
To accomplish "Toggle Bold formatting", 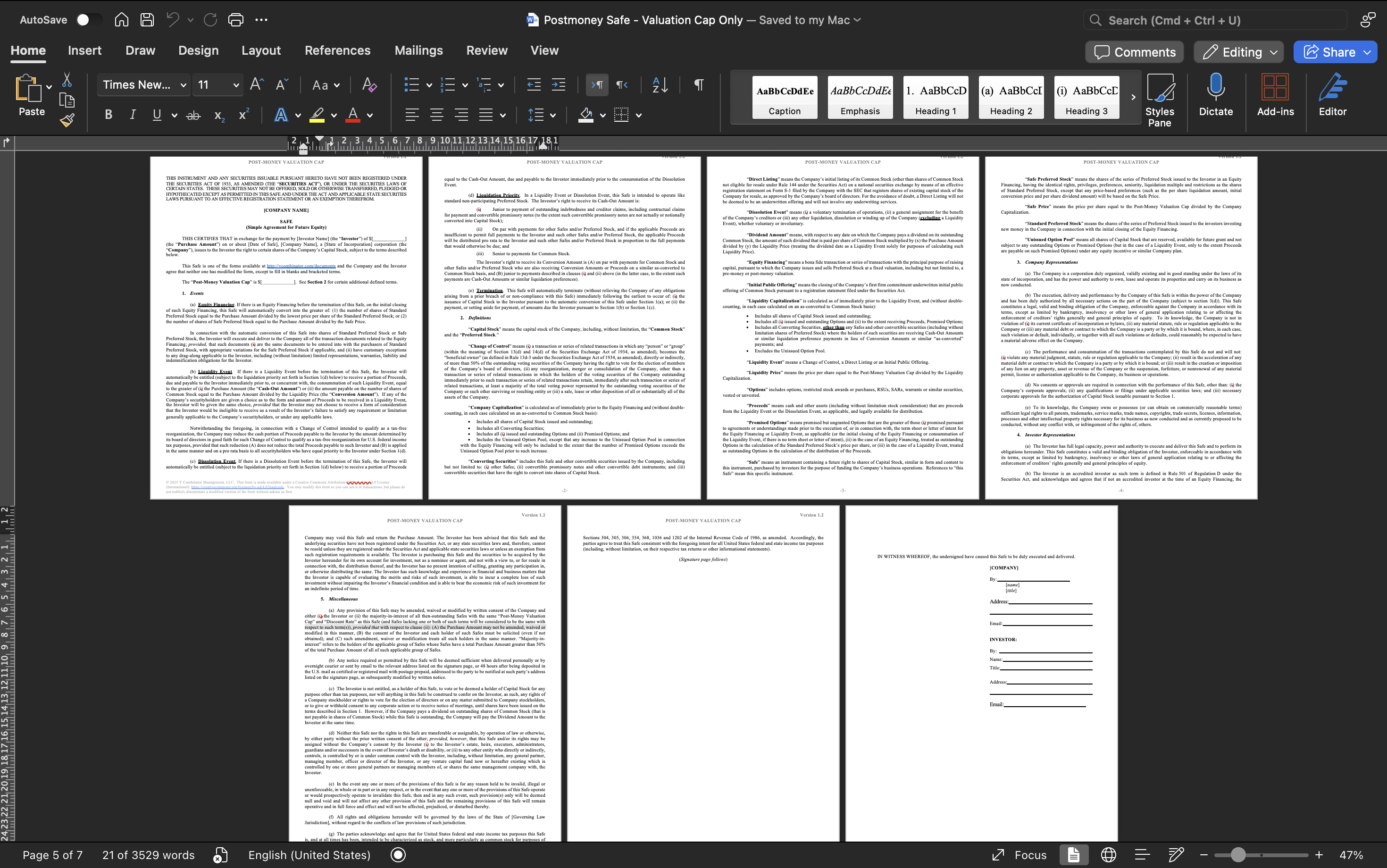I will (x=108, y=115).
